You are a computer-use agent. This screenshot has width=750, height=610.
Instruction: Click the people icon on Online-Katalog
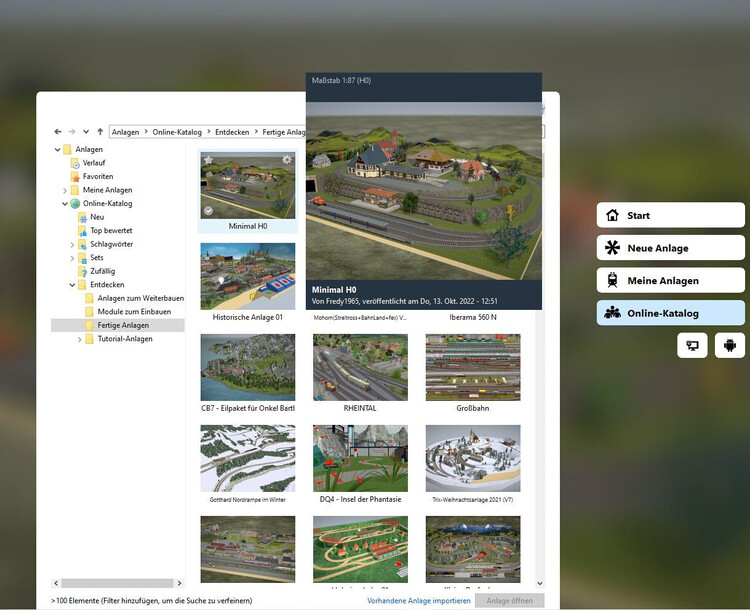coord(612,313)
